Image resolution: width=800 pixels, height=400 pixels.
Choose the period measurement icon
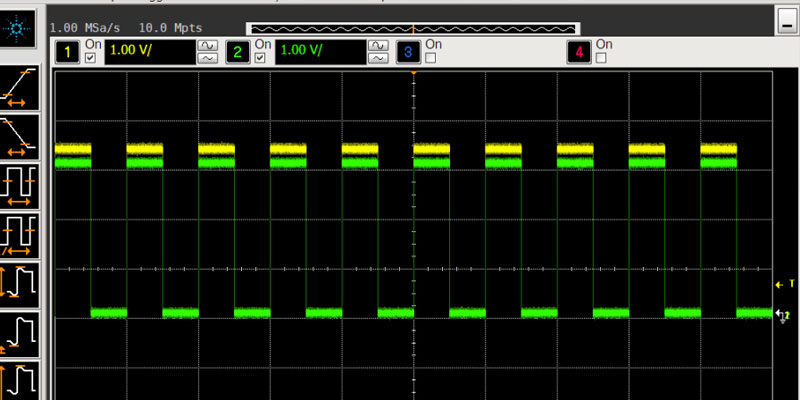coord(20,185)
